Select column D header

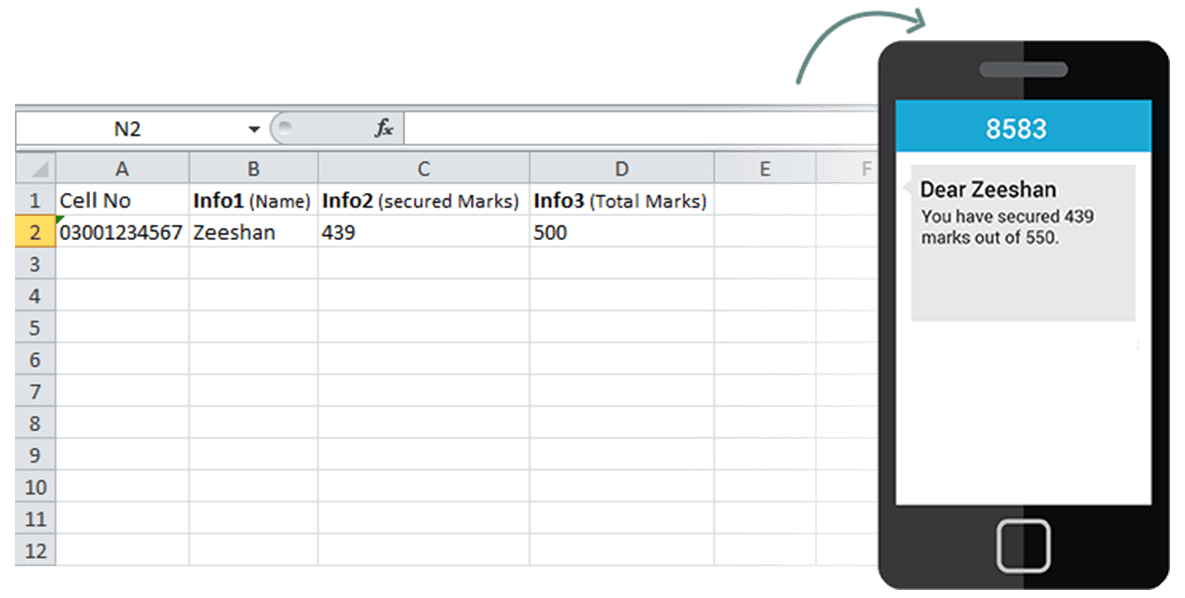[621, 169]
